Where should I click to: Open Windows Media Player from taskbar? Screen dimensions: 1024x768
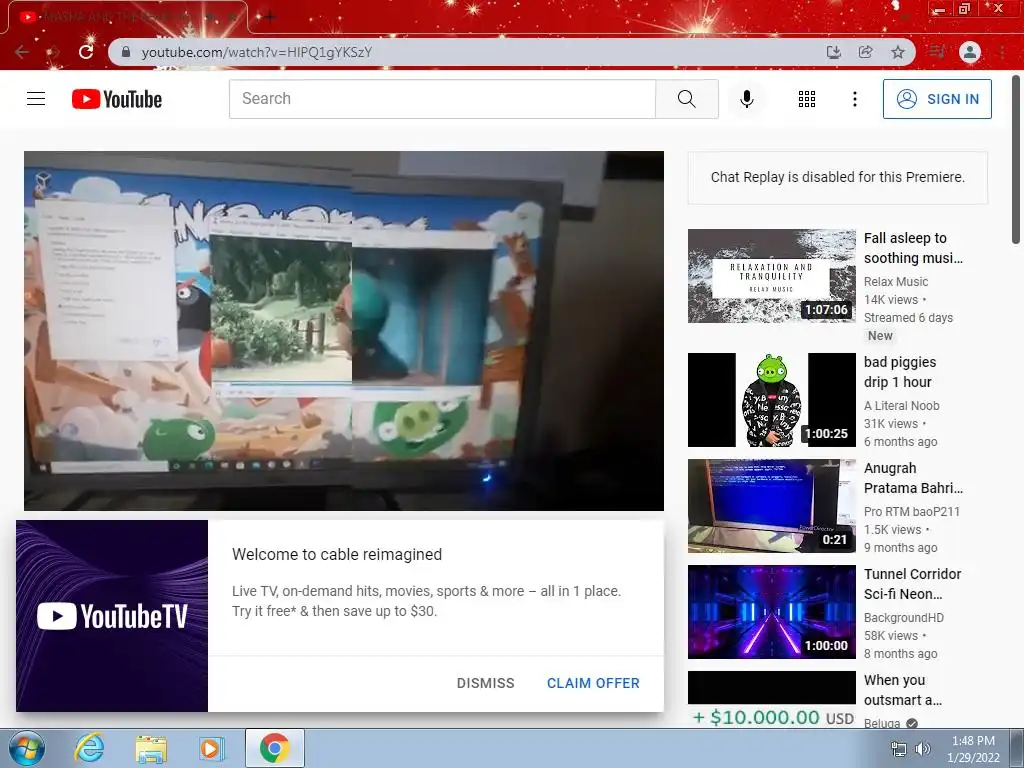click(x=211, y=748)
